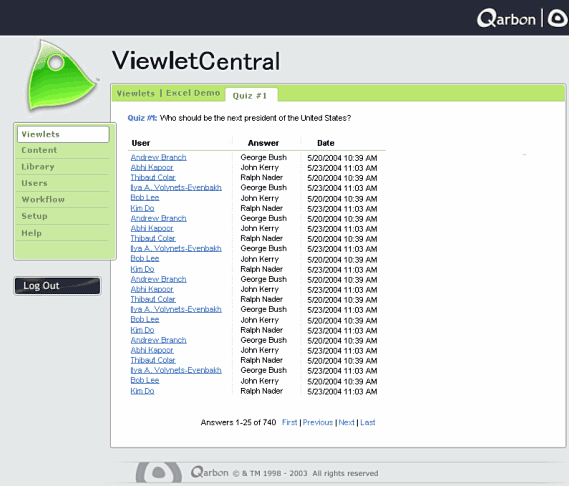Click the Answer column header

pyautogui.click(x=263, y=143)
